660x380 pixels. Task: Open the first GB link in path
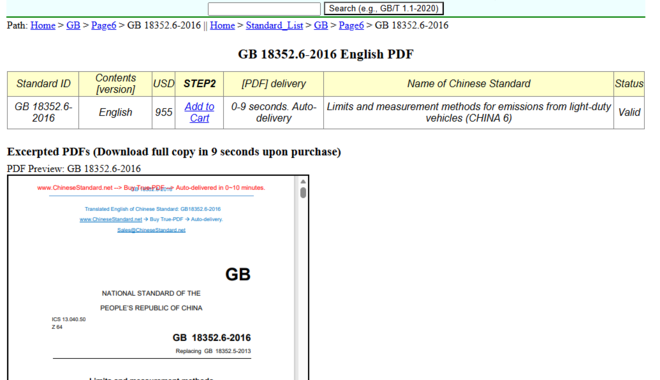click(73, 25)
